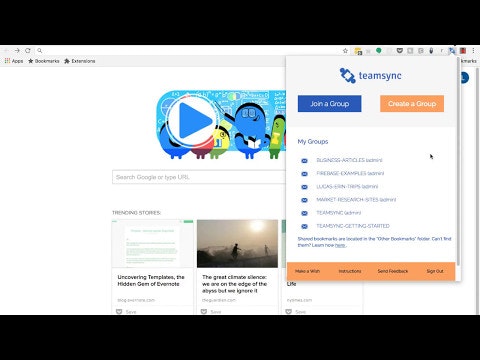480x360 pixels.
Task: Click the Join a Group button
Action: coord(329,104)
